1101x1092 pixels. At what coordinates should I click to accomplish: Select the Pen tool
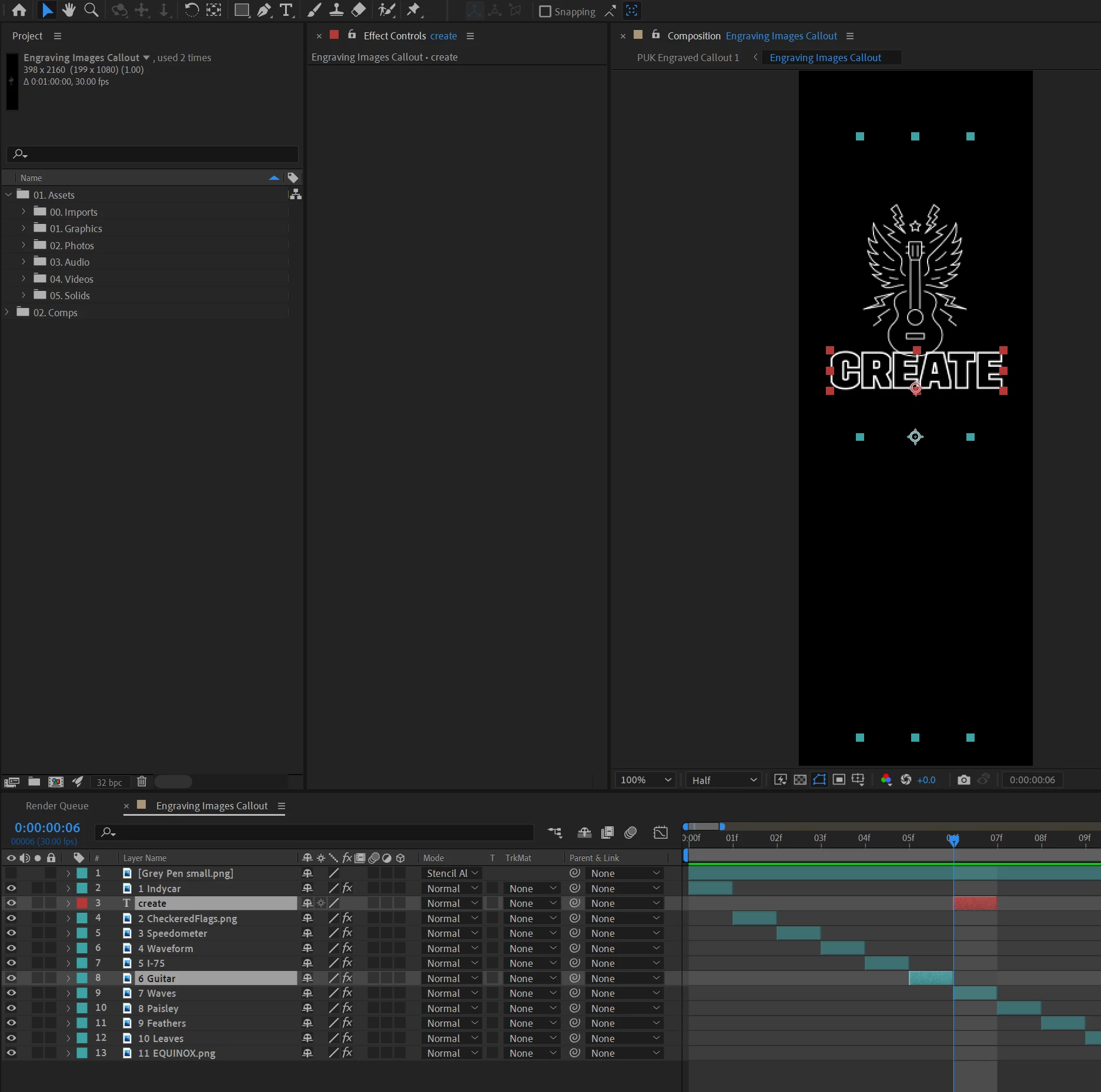click(x=264, y=10)
